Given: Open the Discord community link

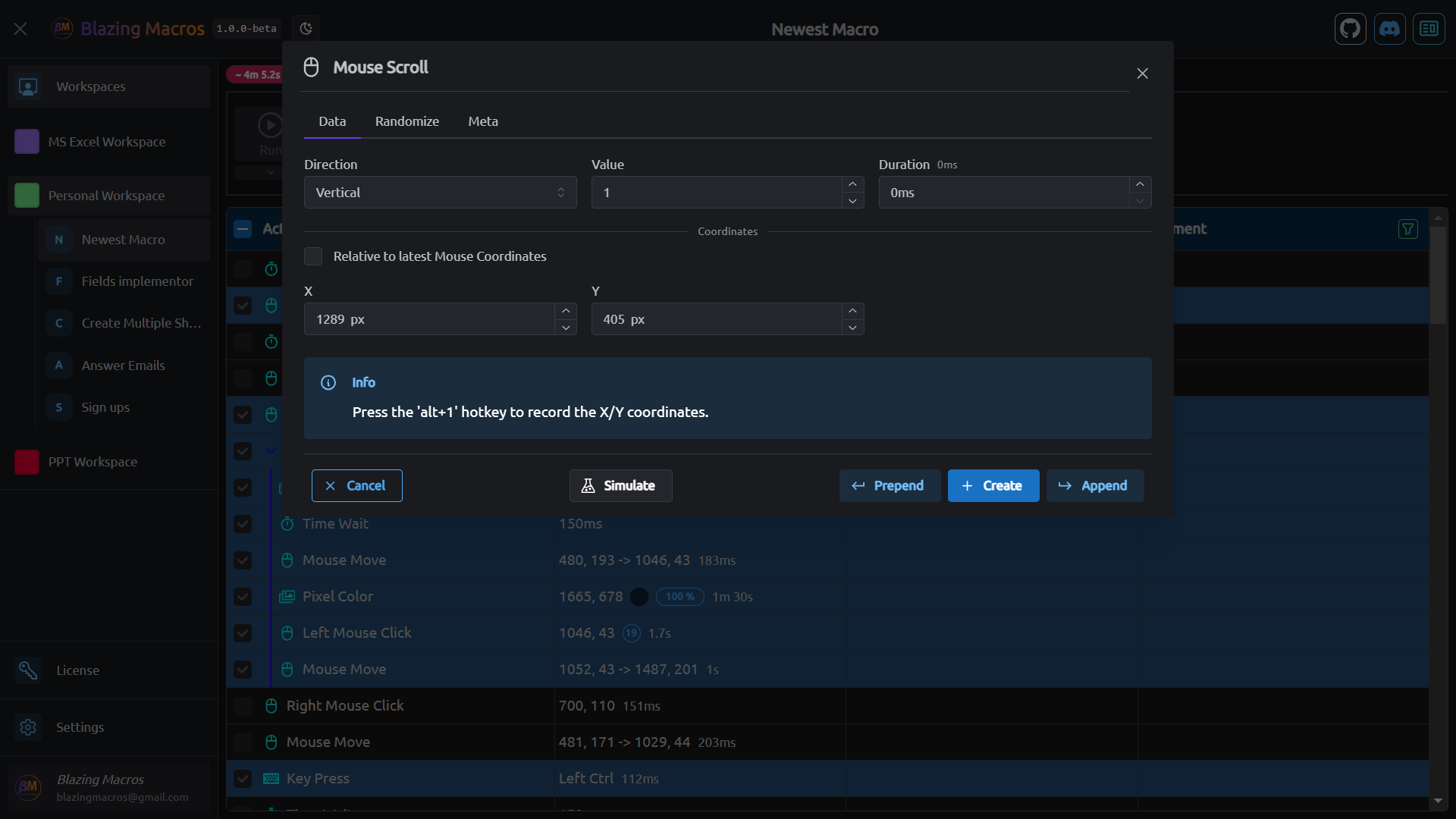Looking at the screenshot, I should click(x=1390, y=29).
